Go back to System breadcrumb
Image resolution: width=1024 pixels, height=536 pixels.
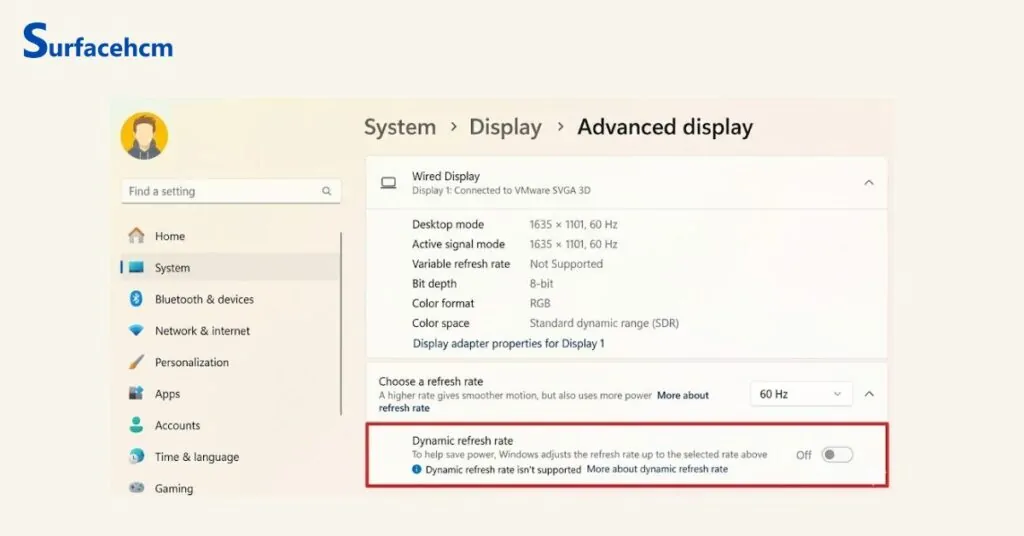pos(400,127)
